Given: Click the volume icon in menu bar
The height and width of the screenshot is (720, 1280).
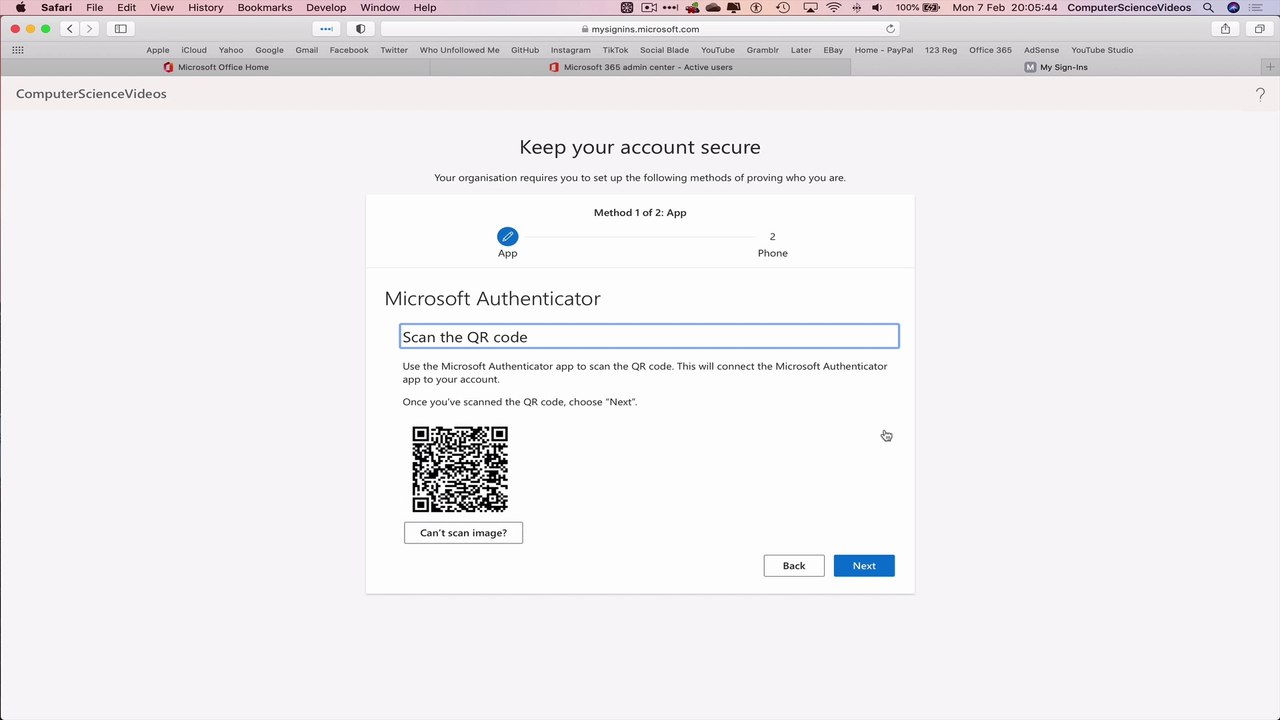Looking at the screenshot, I should click(x=877, y=7).
